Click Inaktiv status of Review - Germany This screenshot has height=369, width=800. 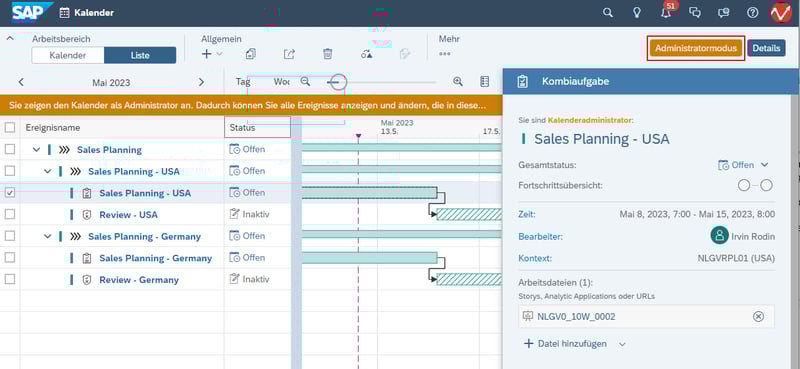(249, 279)
